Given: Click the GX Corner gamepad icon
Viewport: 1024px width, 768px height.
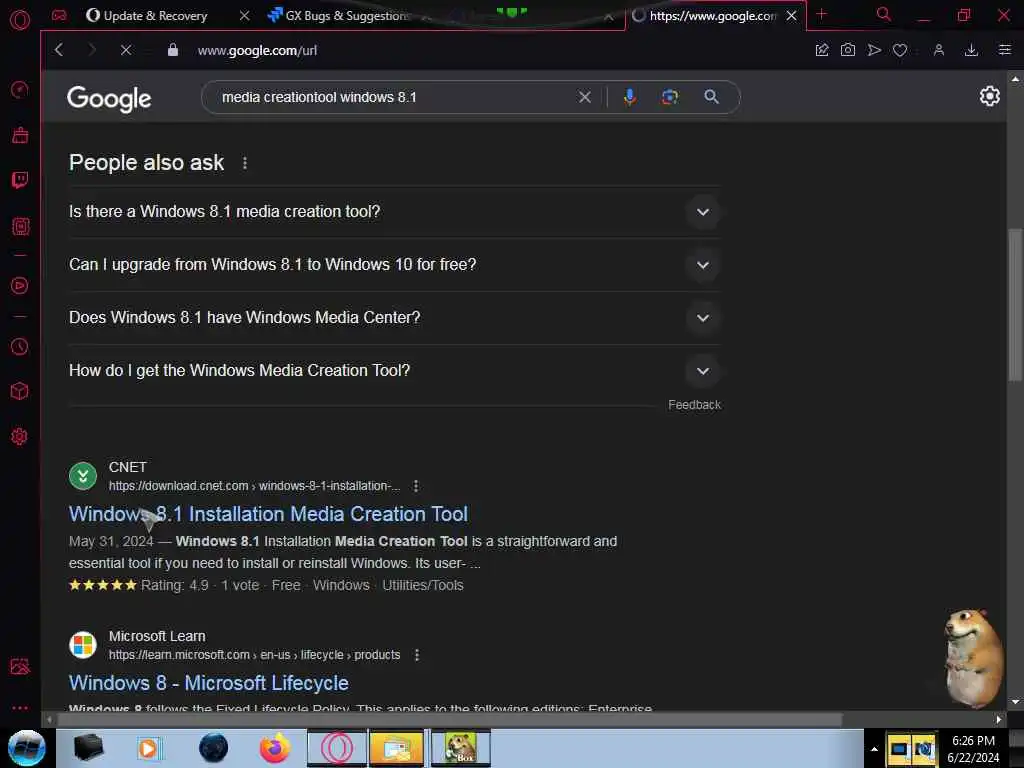Looking at the screenshot, I should click(x=59, y=16).
